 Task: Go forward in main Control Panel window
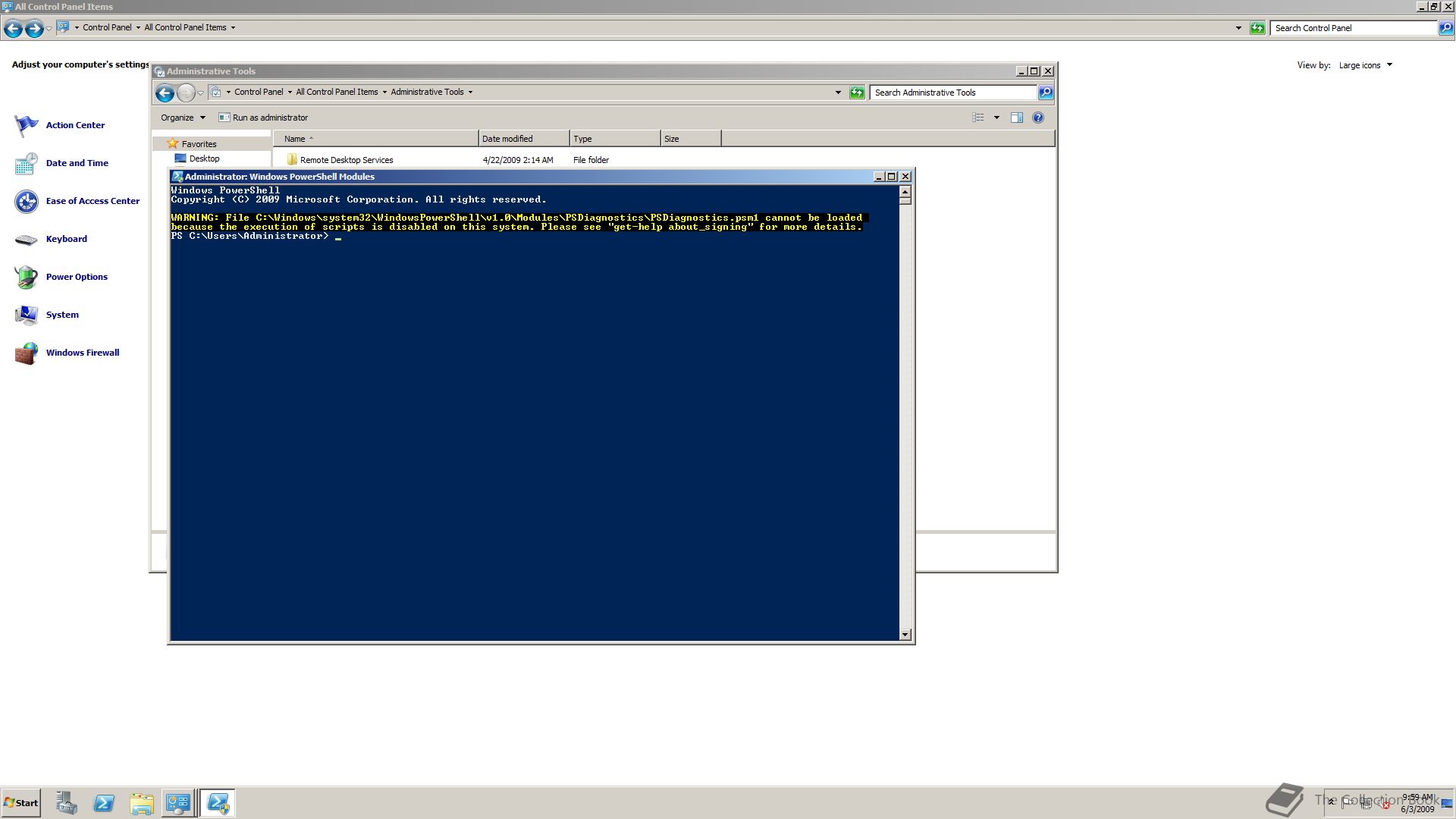(34, 29)
